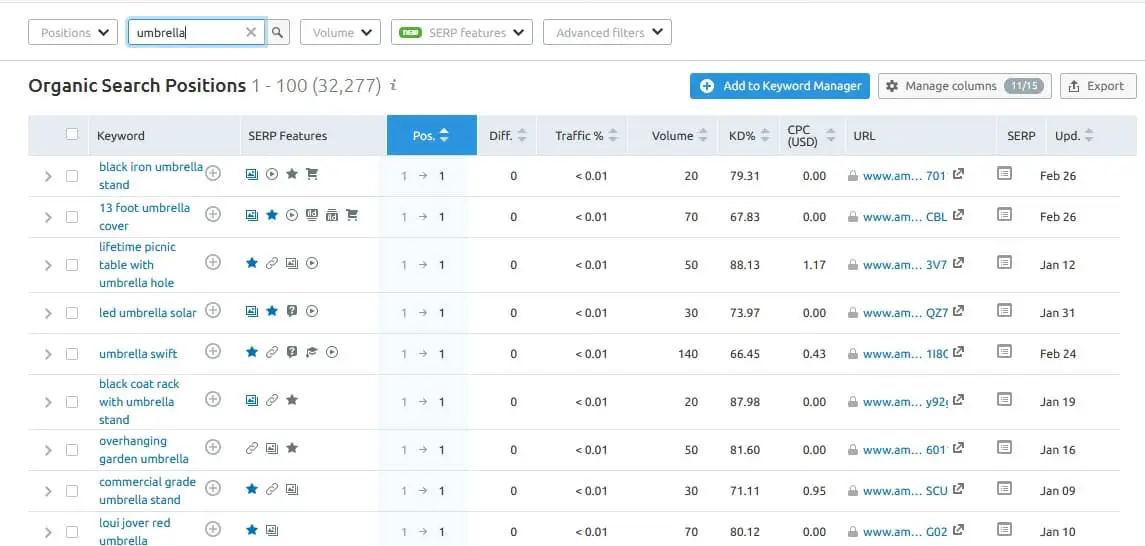This screenshot has height=546, width=1145.
Task: Open external link for 'black iron umbrella stand' URL
Action: pyautogui.click(x=958, y=174)
